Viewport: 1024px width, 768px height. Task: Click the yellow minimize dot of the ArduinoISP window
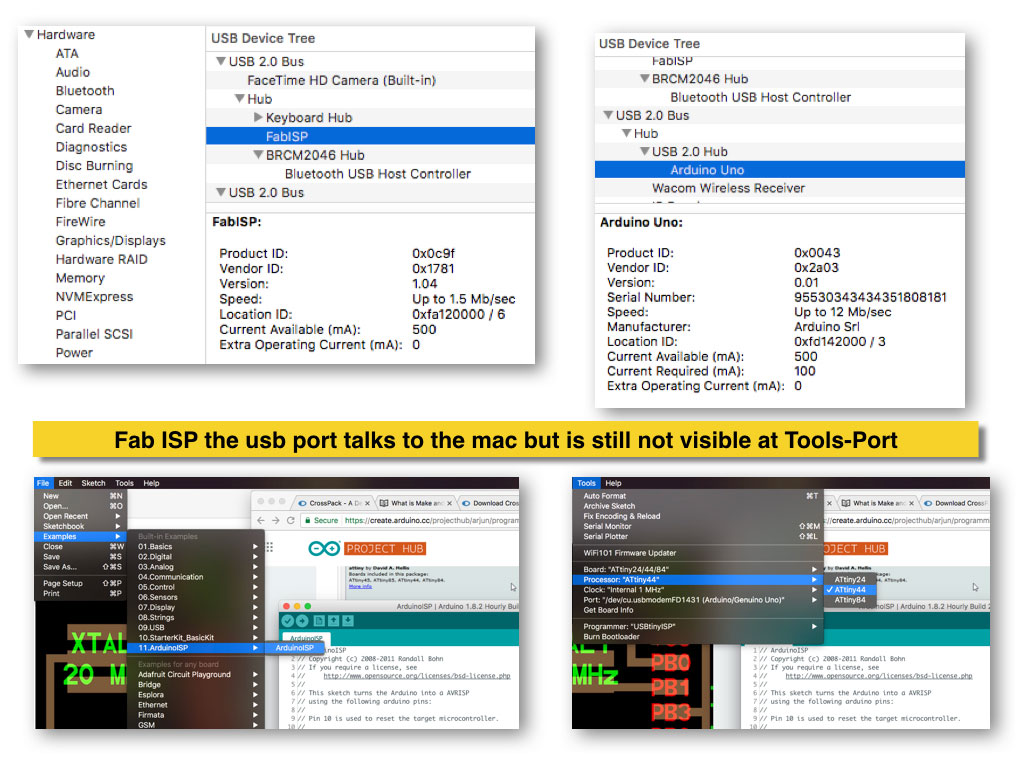298,606
